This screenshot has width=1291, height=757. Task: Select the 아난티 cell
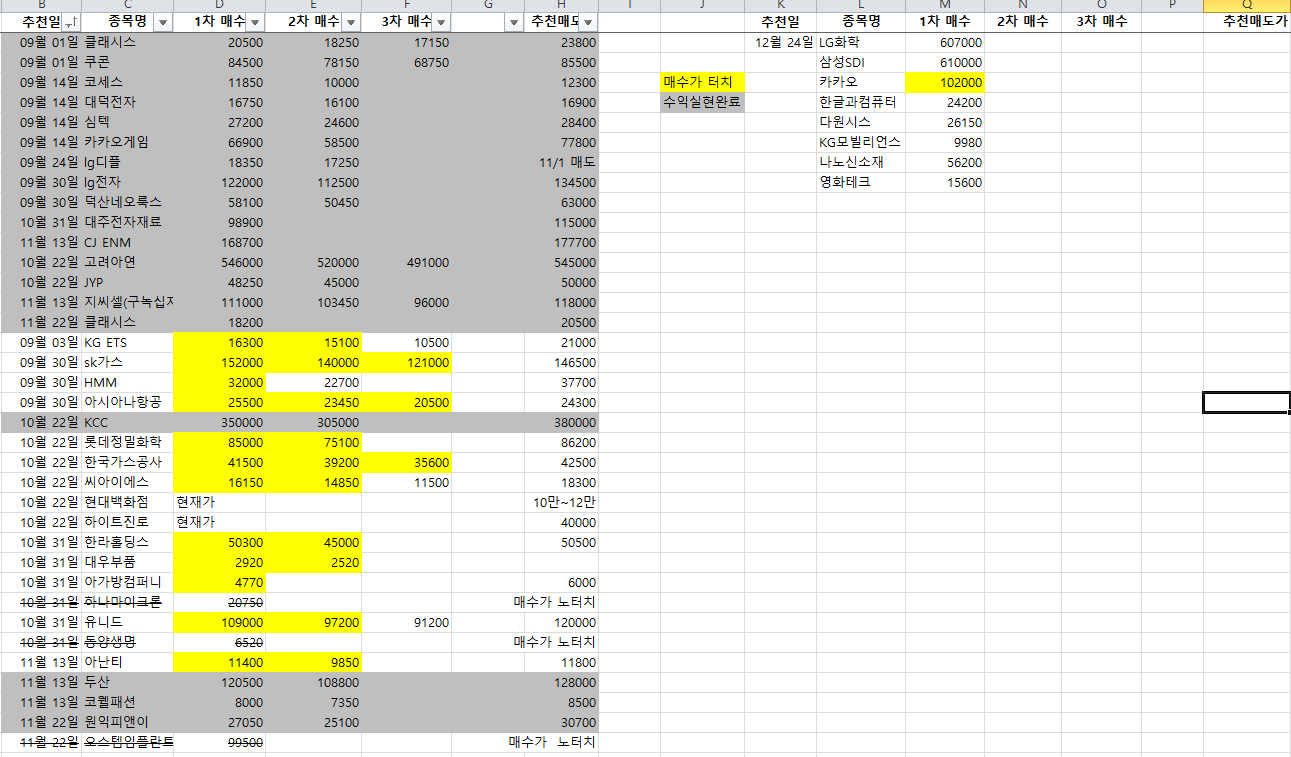click(127, 662)
